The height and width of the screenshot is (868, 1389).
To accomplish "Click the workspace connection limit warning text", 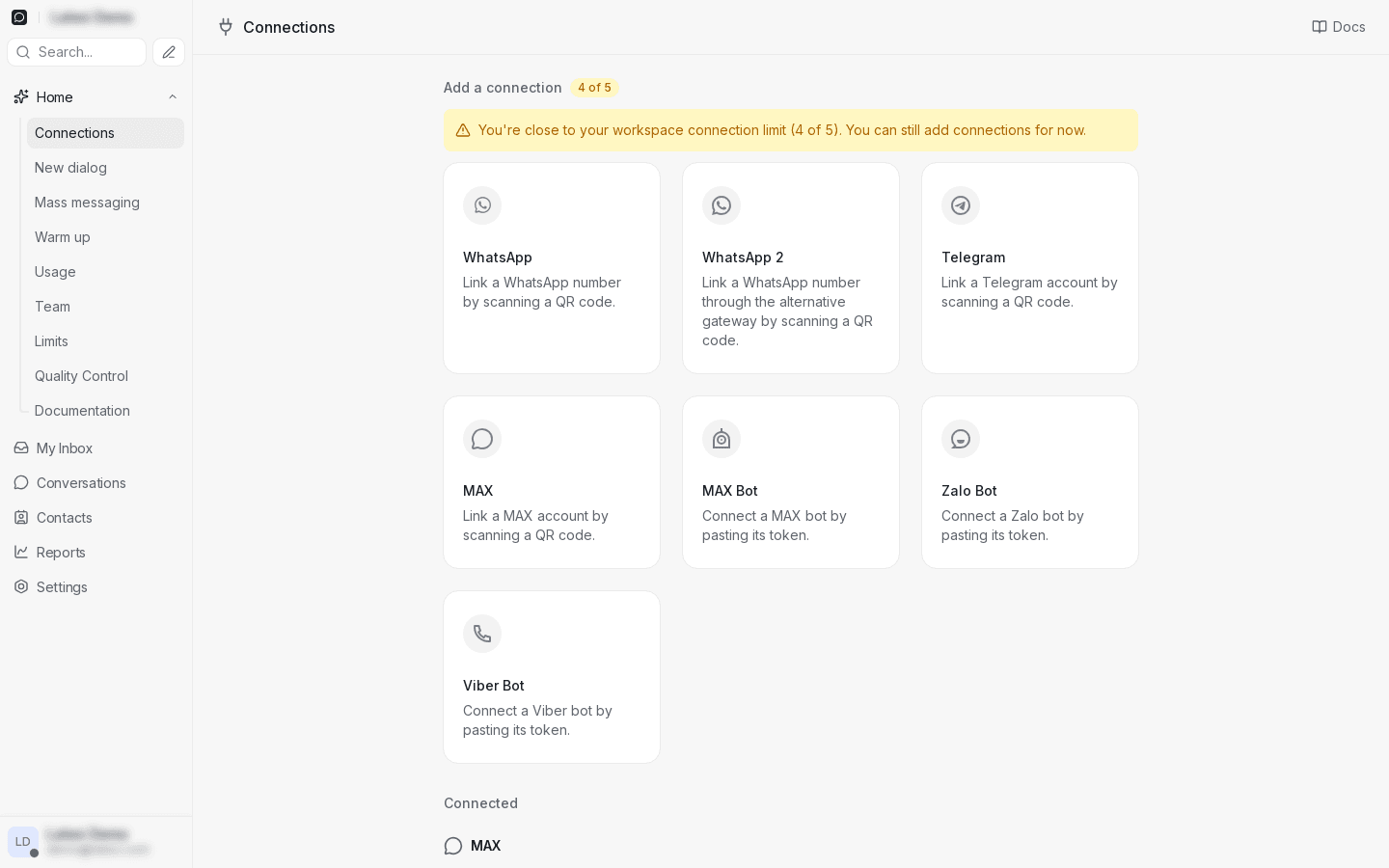I will coord(782,130).
